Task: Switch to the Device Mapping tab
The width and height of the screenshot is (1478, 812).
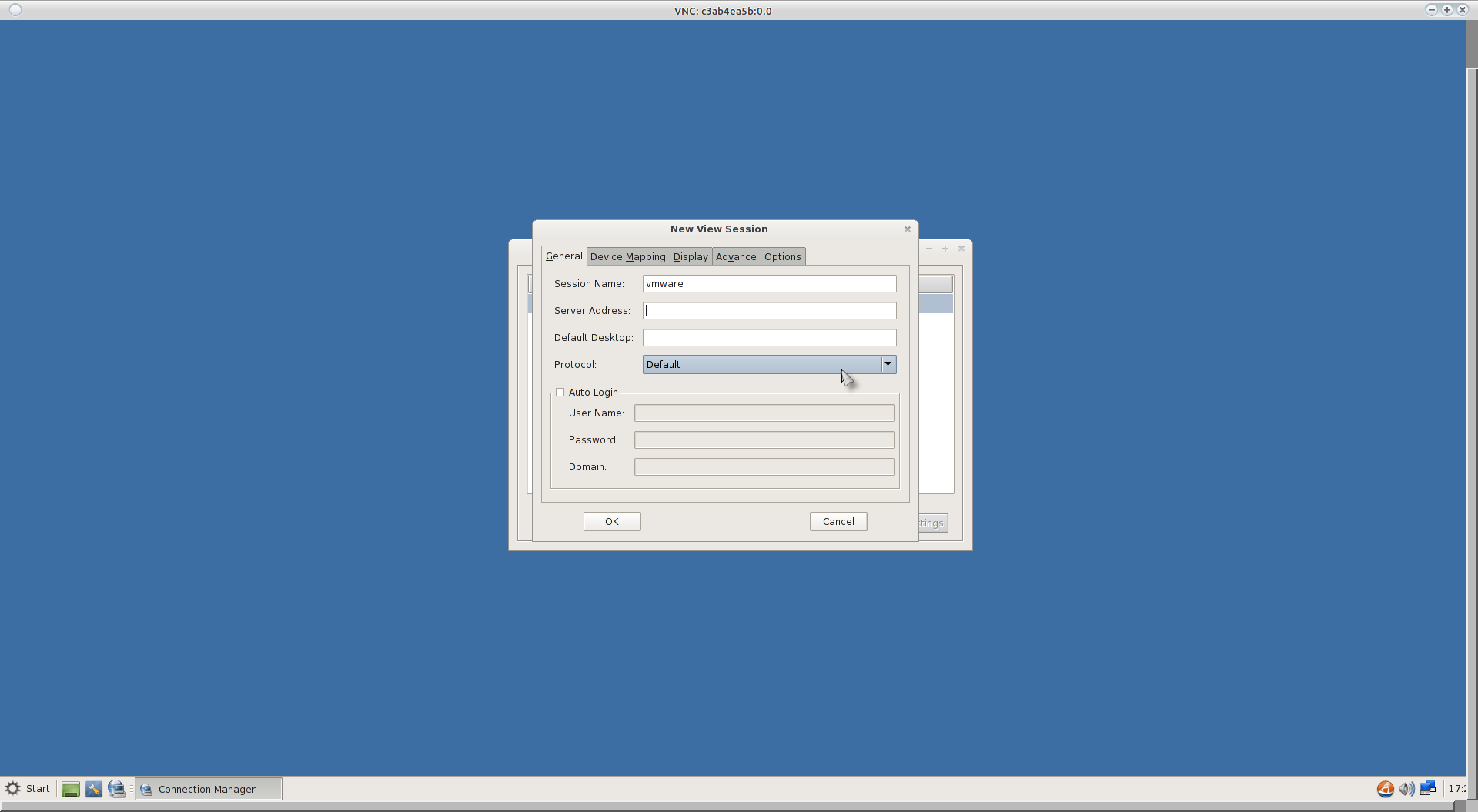Action: point(627,257)
